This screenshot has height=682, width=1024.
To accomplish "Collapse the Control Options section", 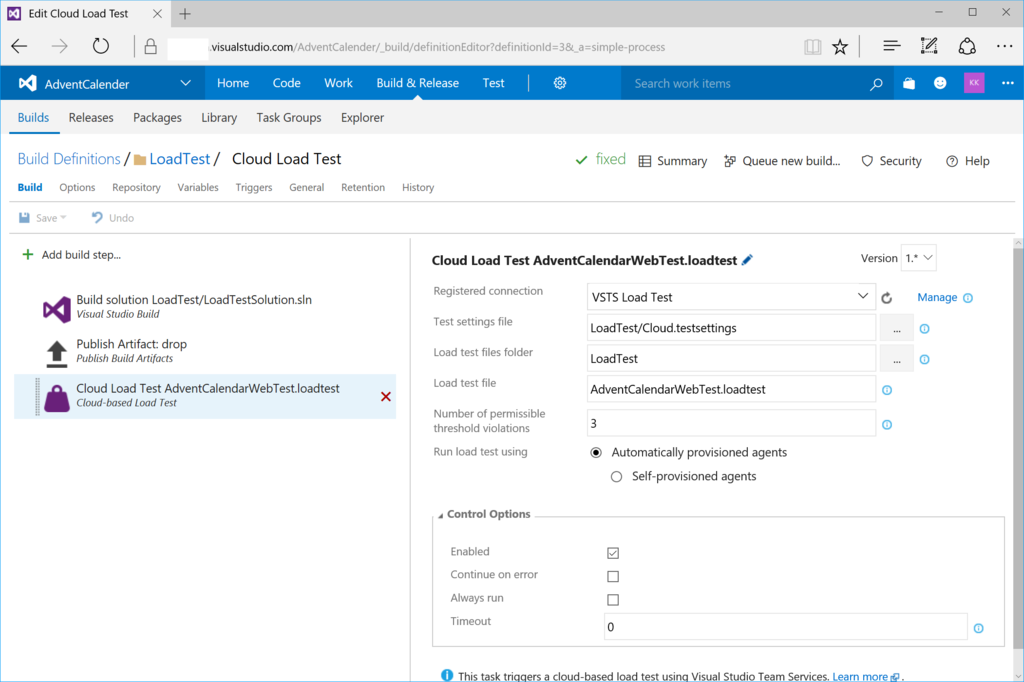I will (x=441, y=515).
